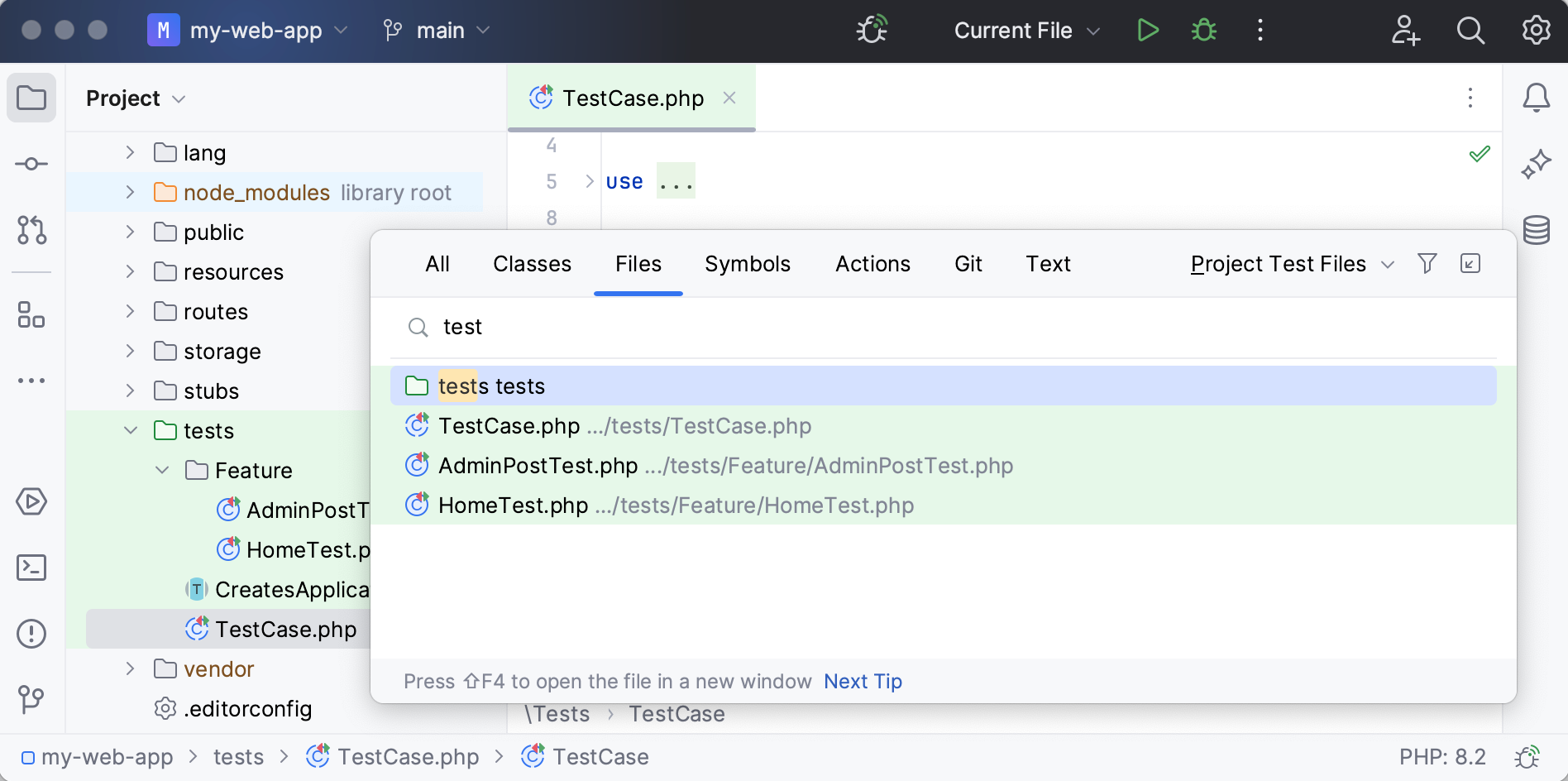The image size is (1568, 781).
Task: Toggle the debug listener in the status bar
Action: (1527, 756)
